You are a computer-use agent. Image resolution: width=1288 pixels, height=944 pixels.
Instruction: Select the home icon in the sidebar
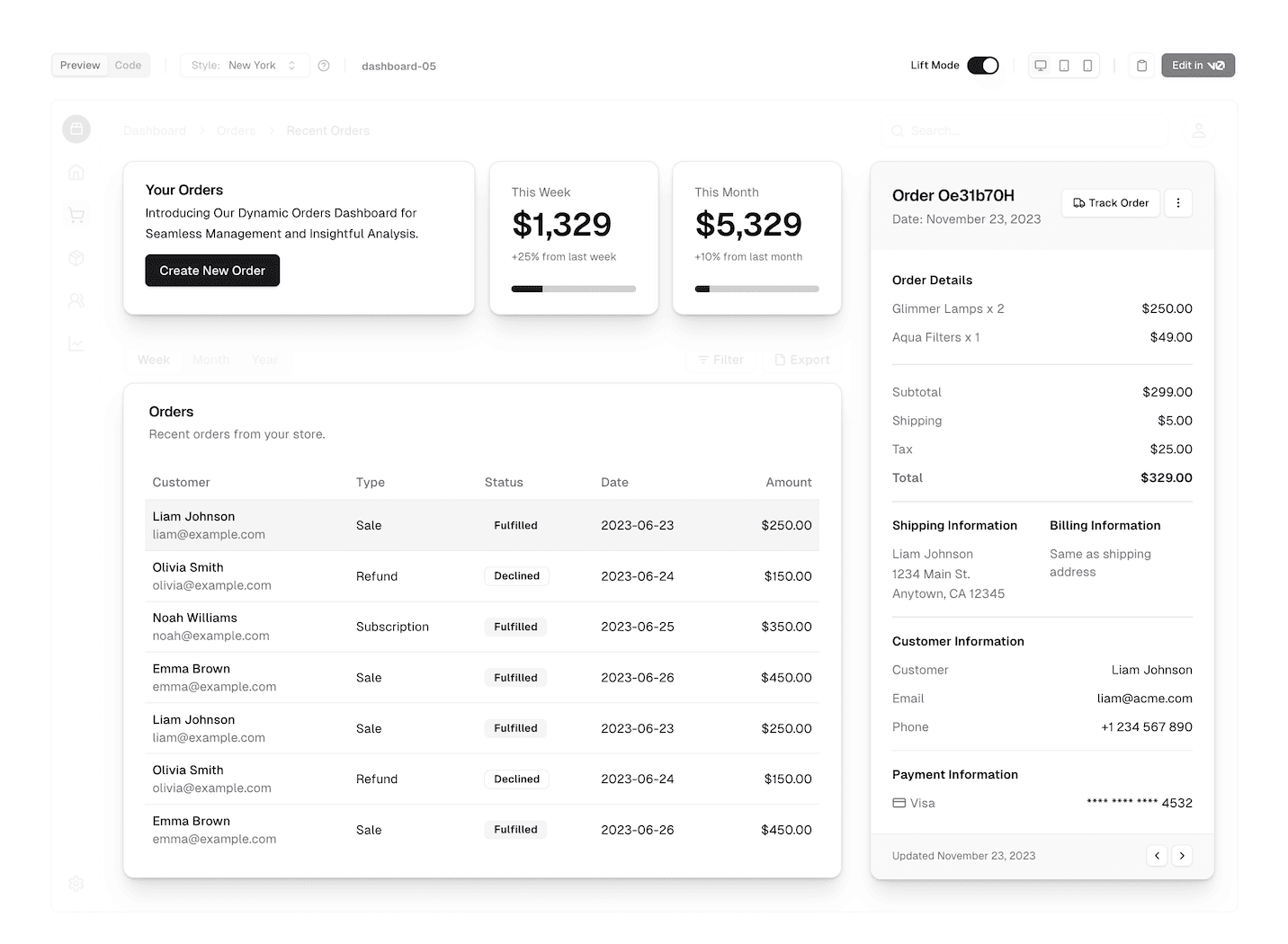pyautogui.click(x=76, y=172)
